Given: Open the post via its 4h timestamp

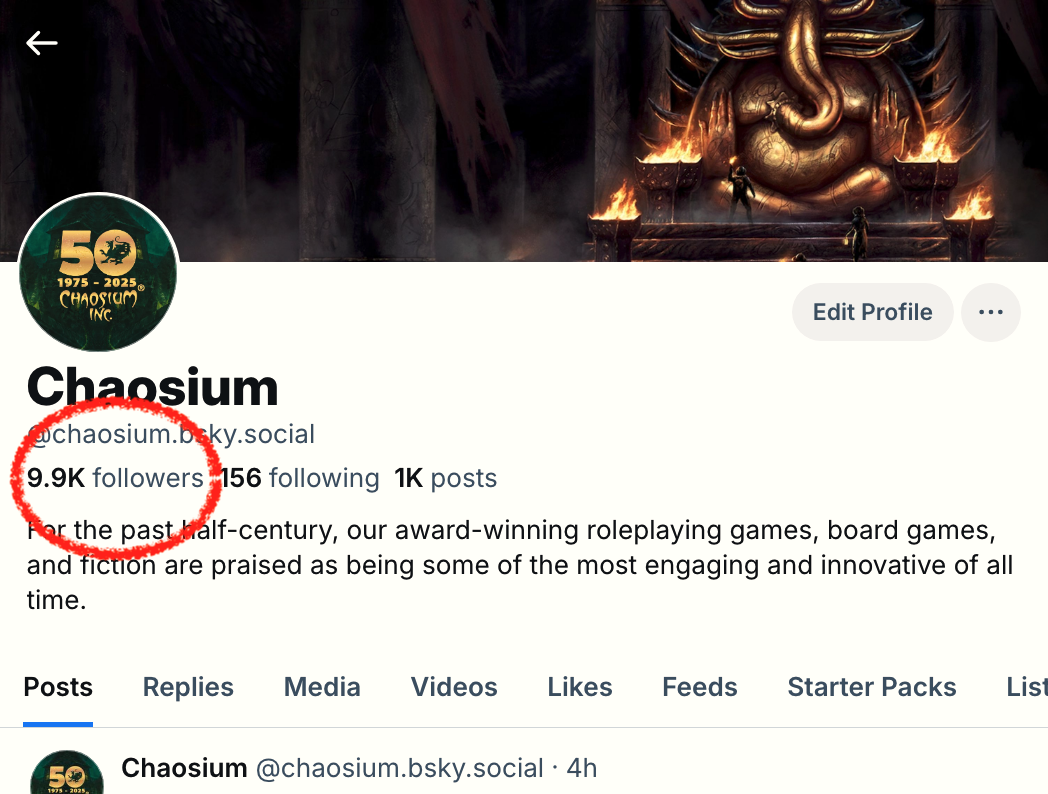Looking at the screenshot, I should click(x=582, y=768).
